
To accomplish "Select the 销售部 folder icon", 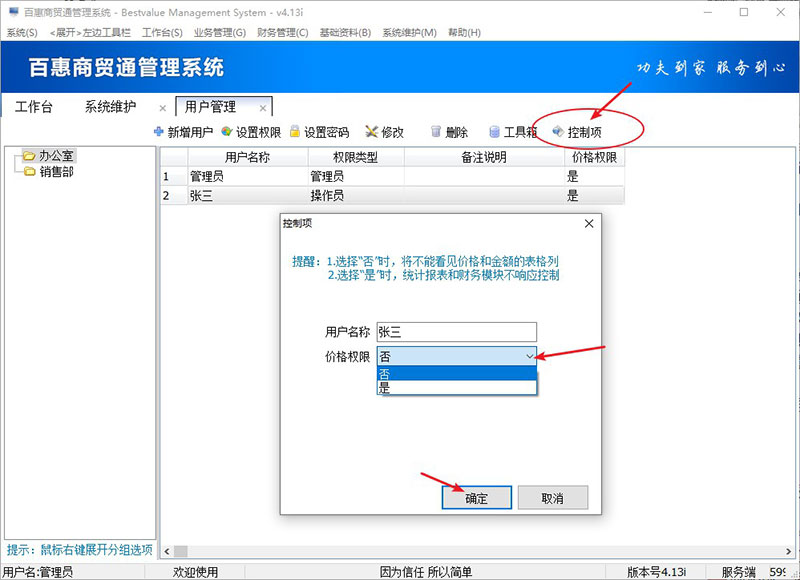I will point(30,171).
